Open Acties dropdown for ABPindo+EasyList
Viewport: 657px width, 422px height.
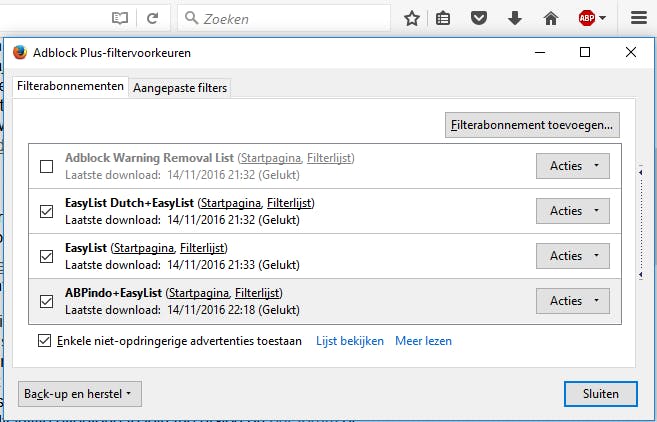coord(572,300)
